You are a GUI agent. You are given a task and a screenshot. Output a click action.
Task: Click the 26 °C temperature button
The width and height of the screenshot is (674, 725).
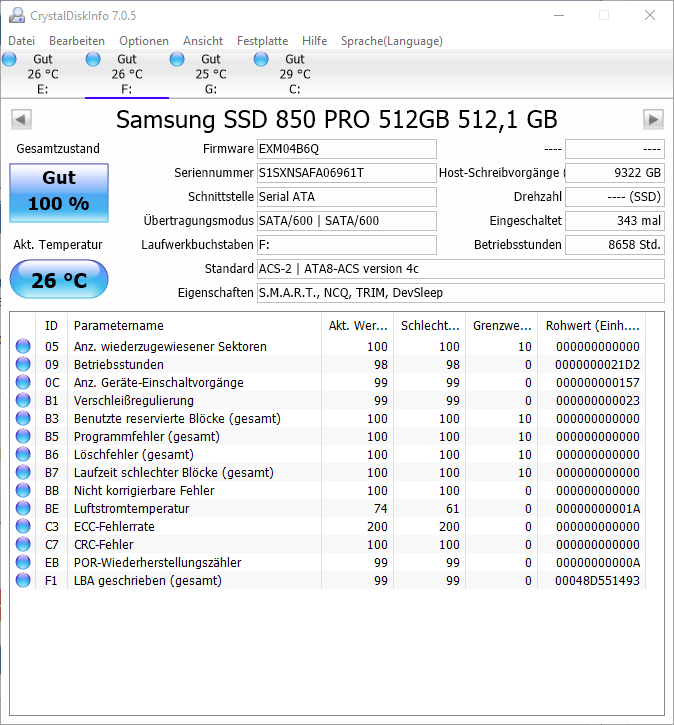[59, 279]
